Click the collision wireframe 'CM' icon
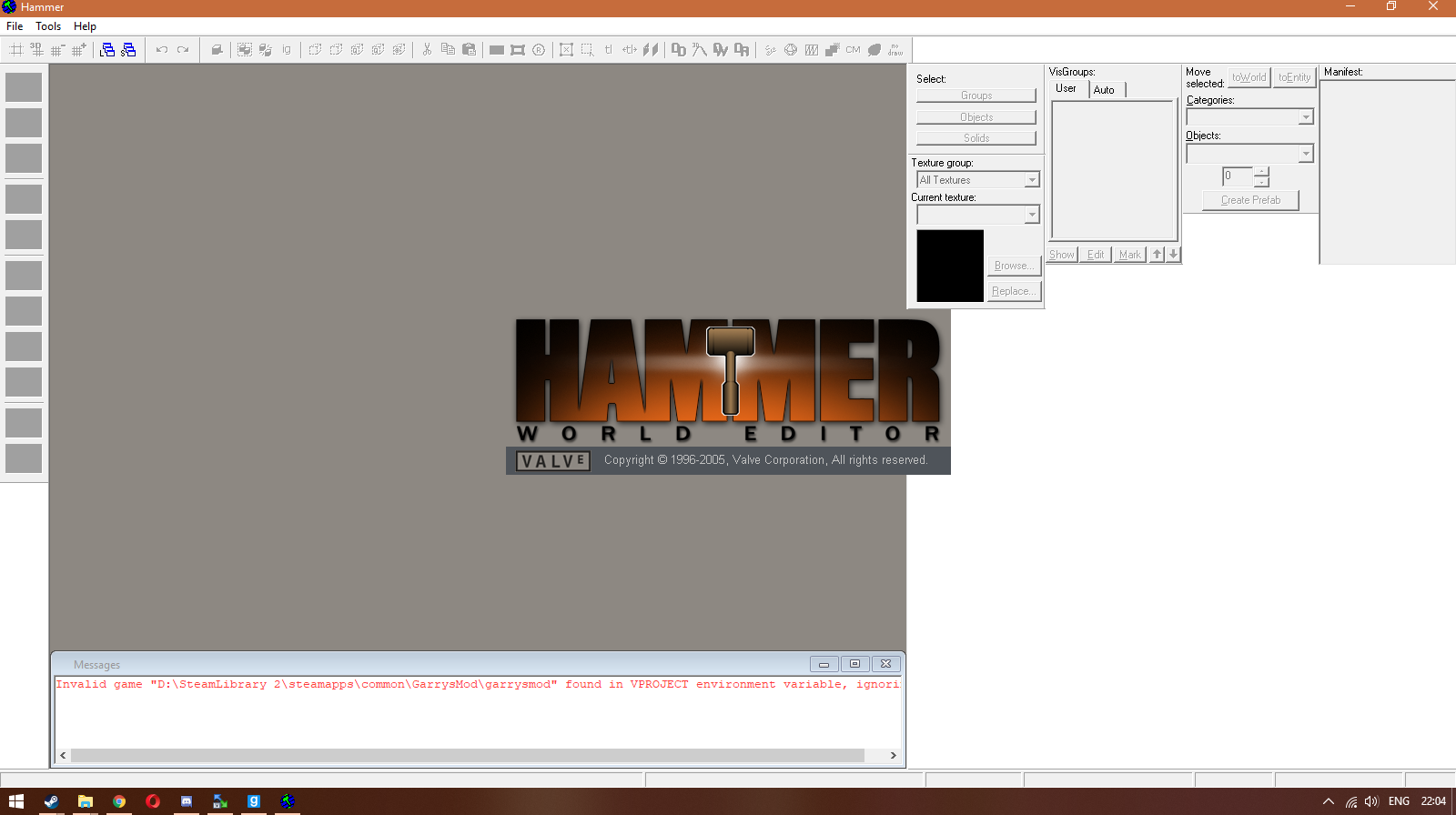Screen dimensions: 1456x815 coord(853,50)
